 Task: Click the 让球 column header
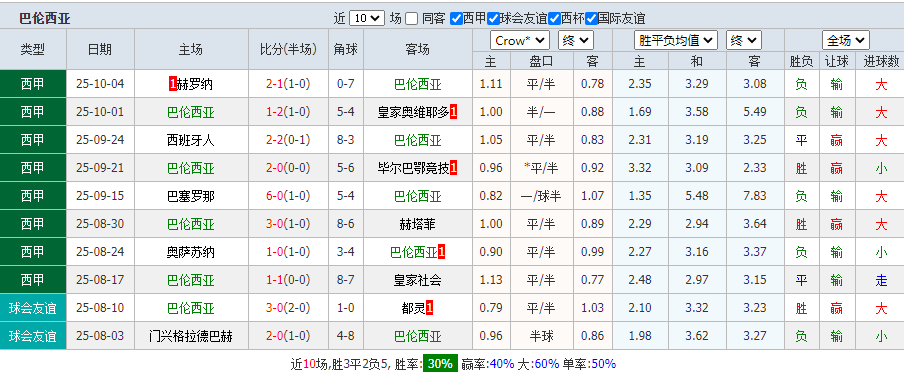pos(837,61)
